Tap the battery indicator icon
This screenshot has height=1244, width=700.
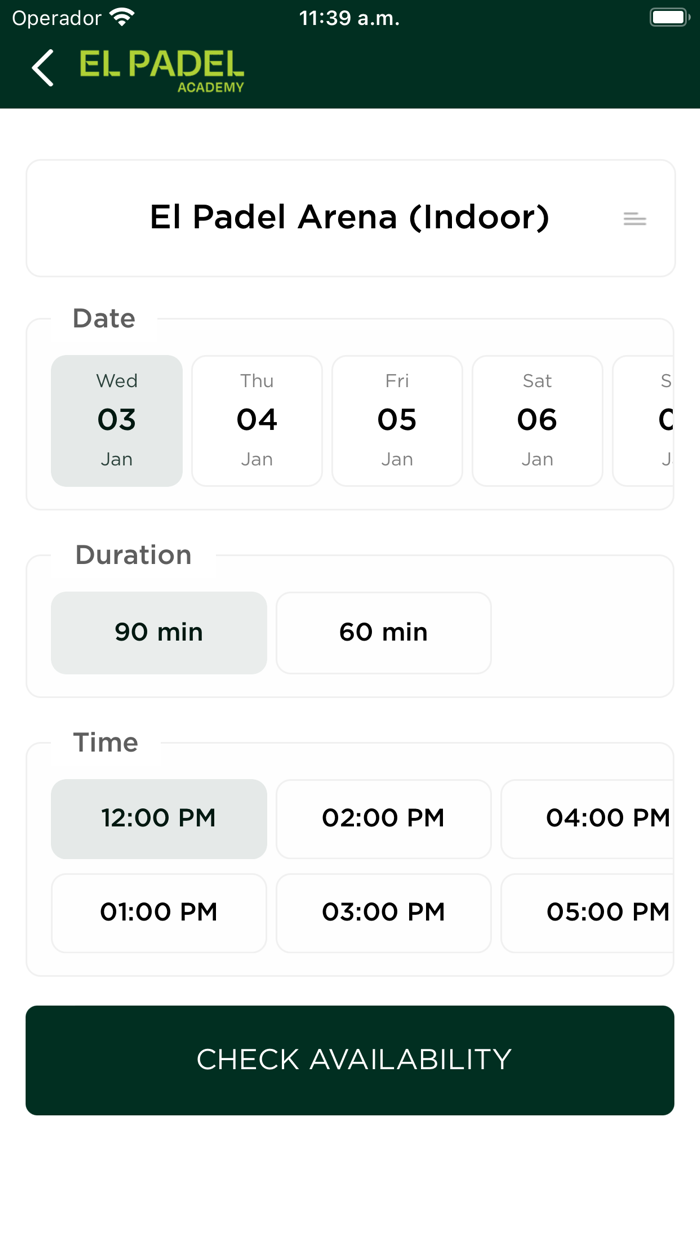click(667, 17)
